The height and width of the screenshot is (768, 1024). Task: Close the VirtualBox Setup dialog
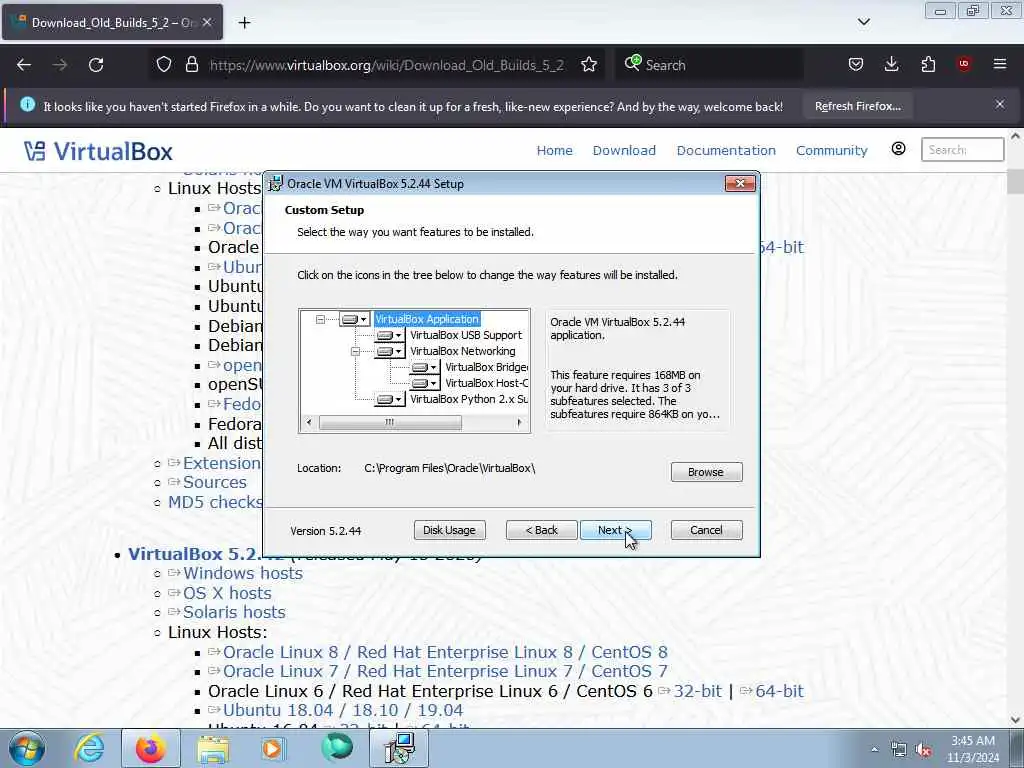740,184
